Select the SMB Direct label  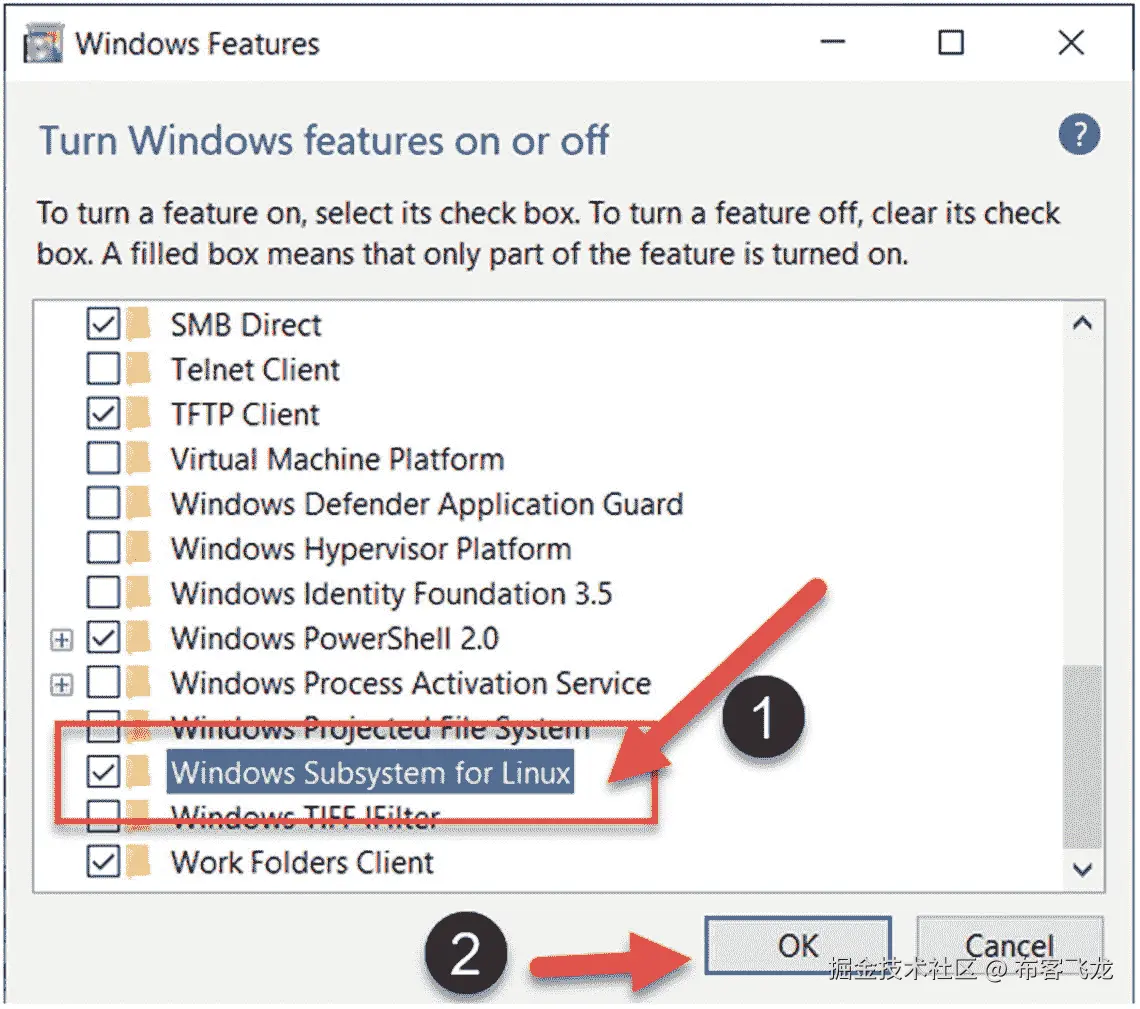[x=246, y=325]
